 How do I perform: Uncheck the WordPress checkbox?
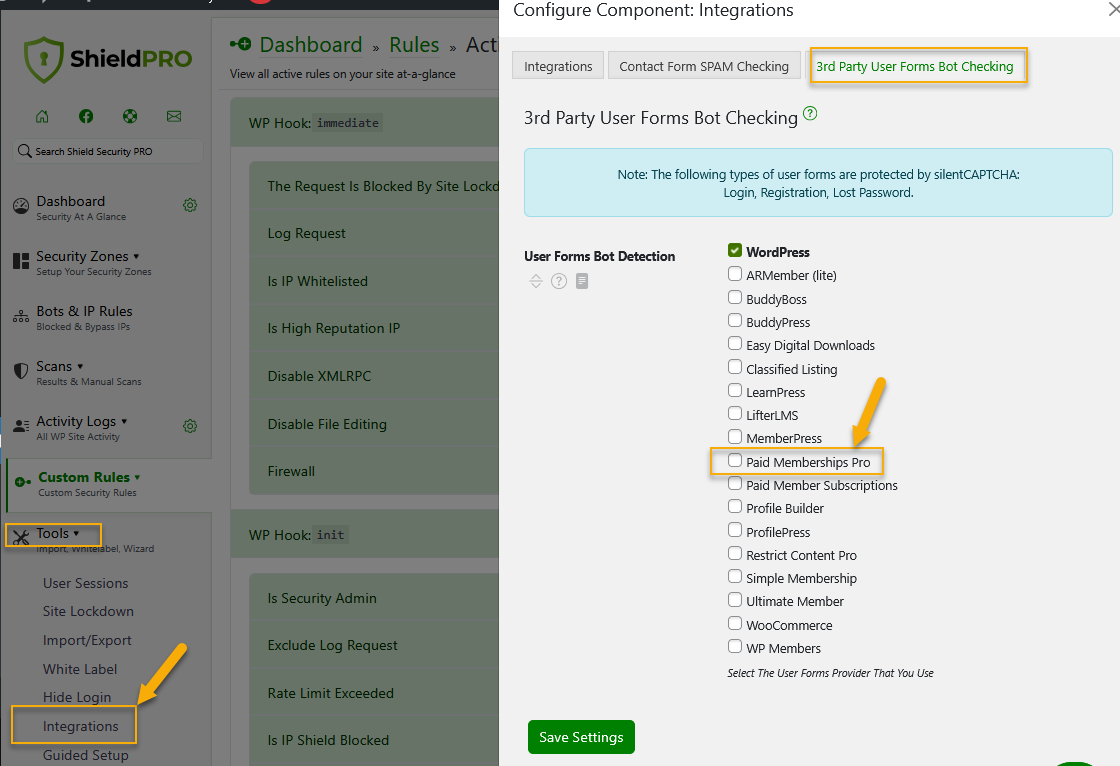734,250
